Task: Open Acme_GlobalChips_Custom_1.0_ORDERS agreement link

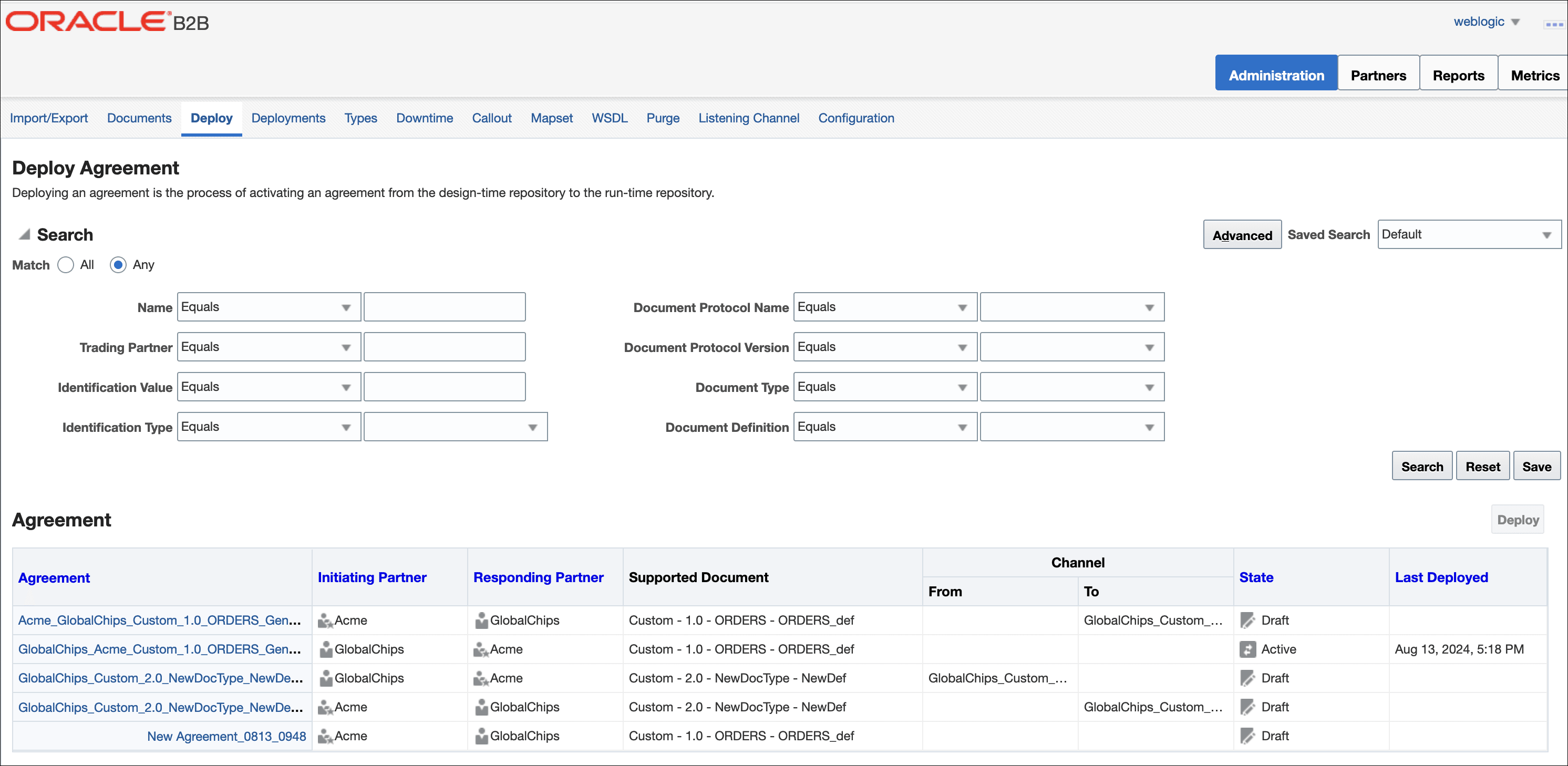Action: point(159,620)
